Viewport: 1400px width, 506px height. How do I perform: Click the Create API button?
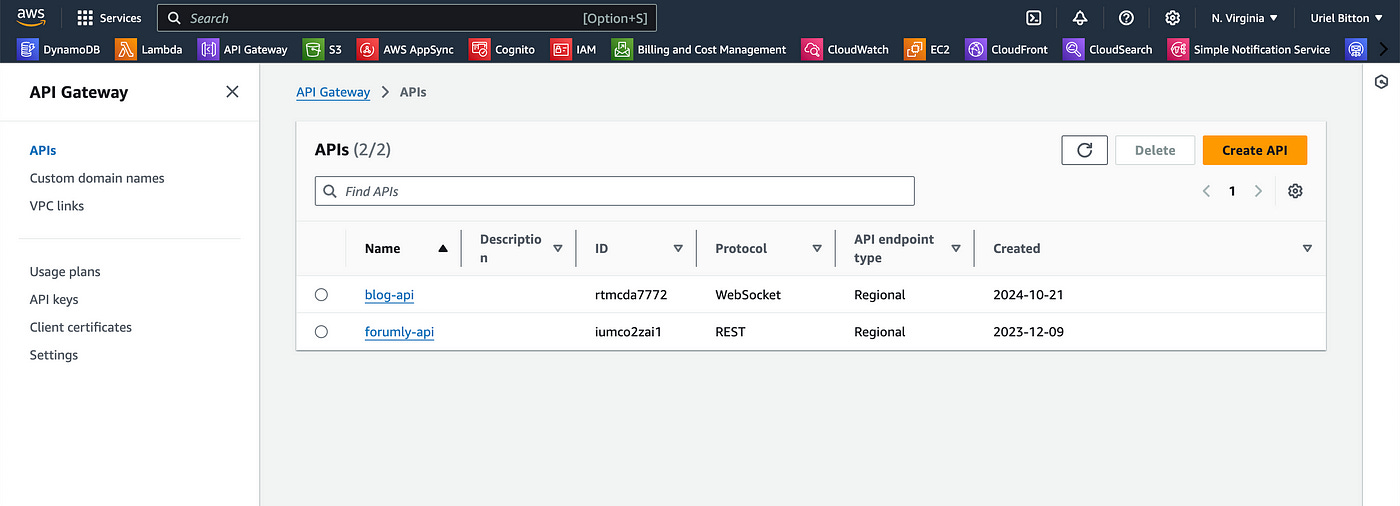[1254, 150]
